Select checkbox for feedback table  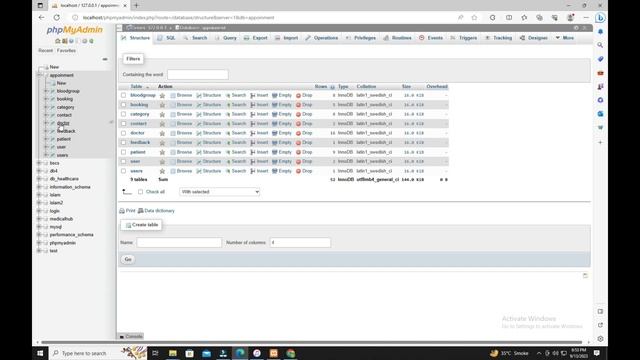pos(124,142)
